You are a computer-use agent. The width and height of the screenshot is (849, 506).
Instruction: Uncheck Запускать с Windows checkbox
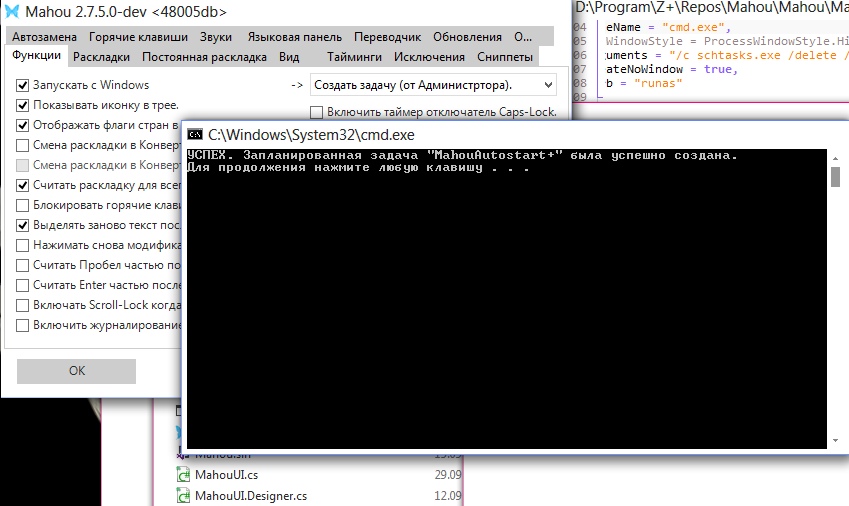(22, 85)
